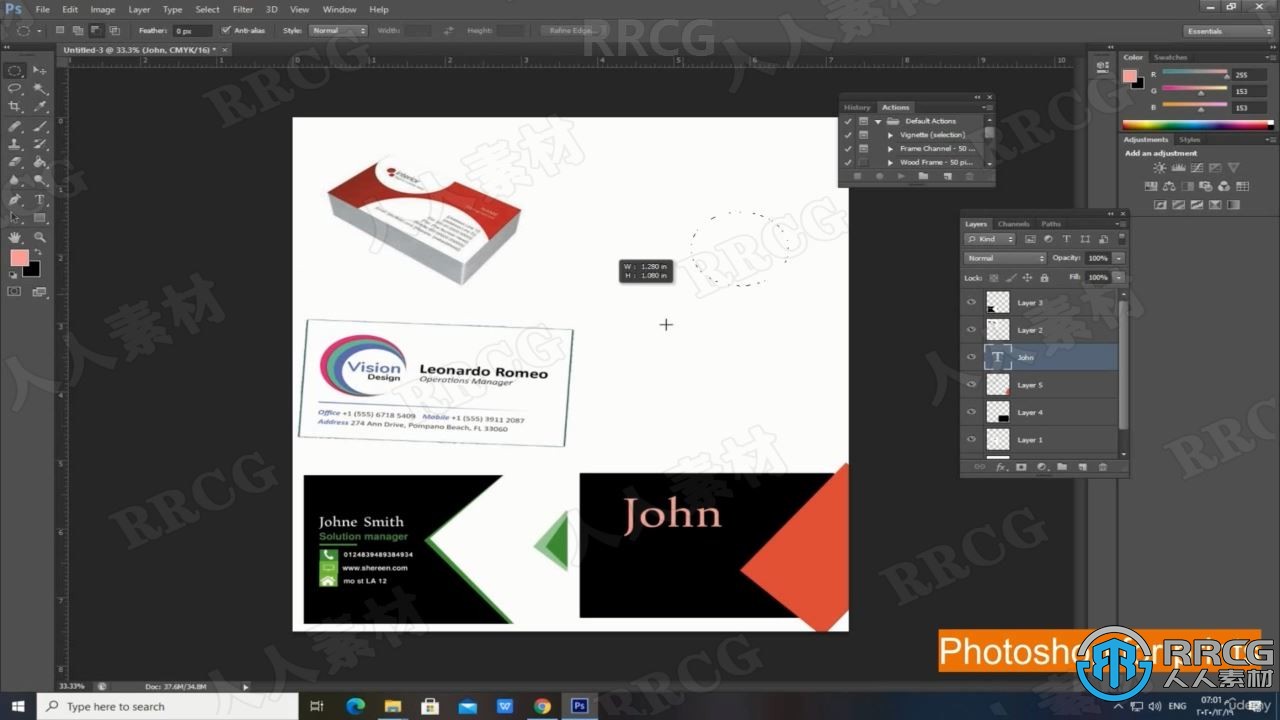Hide Layer 1 with its eye icon
The height and width of the screenshot is (720, 1280).
point(971,440)
